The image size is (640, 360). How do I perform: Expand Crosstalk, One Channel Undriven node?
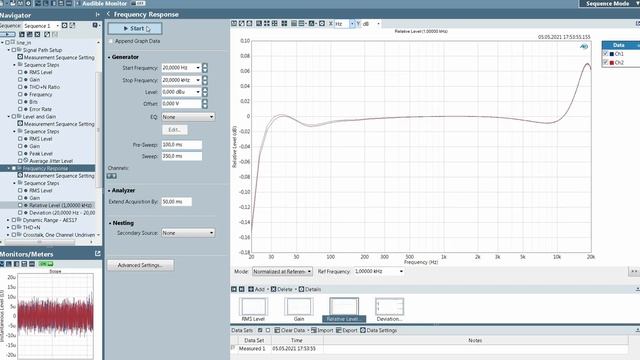8,235
